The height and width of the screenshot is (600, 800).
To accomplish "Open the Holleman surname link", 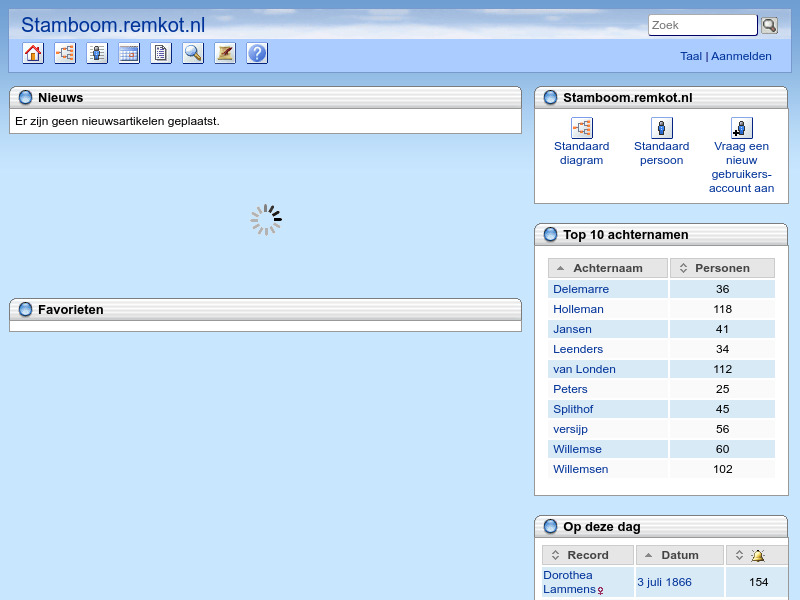I will [x=578, y=309].
